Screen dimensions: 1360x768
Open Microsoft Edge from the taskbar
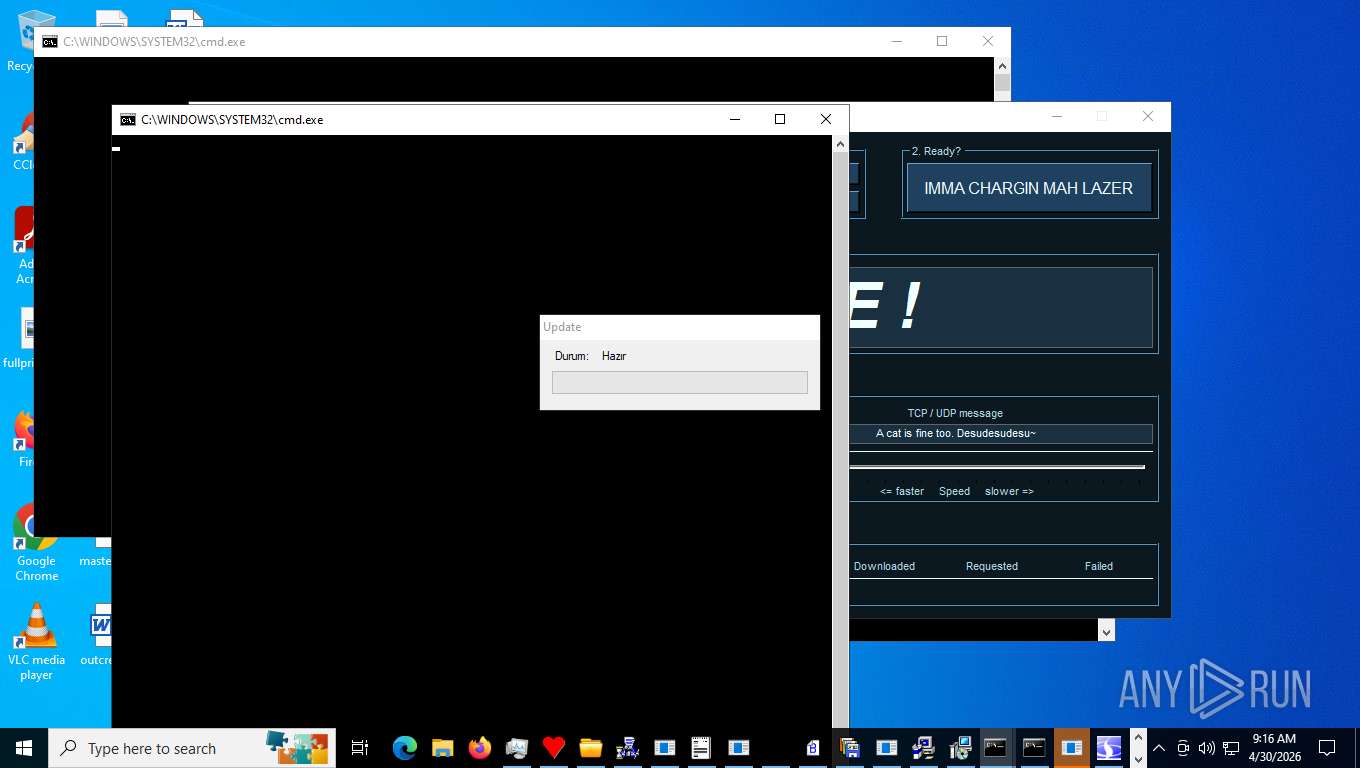coord(404,748)
